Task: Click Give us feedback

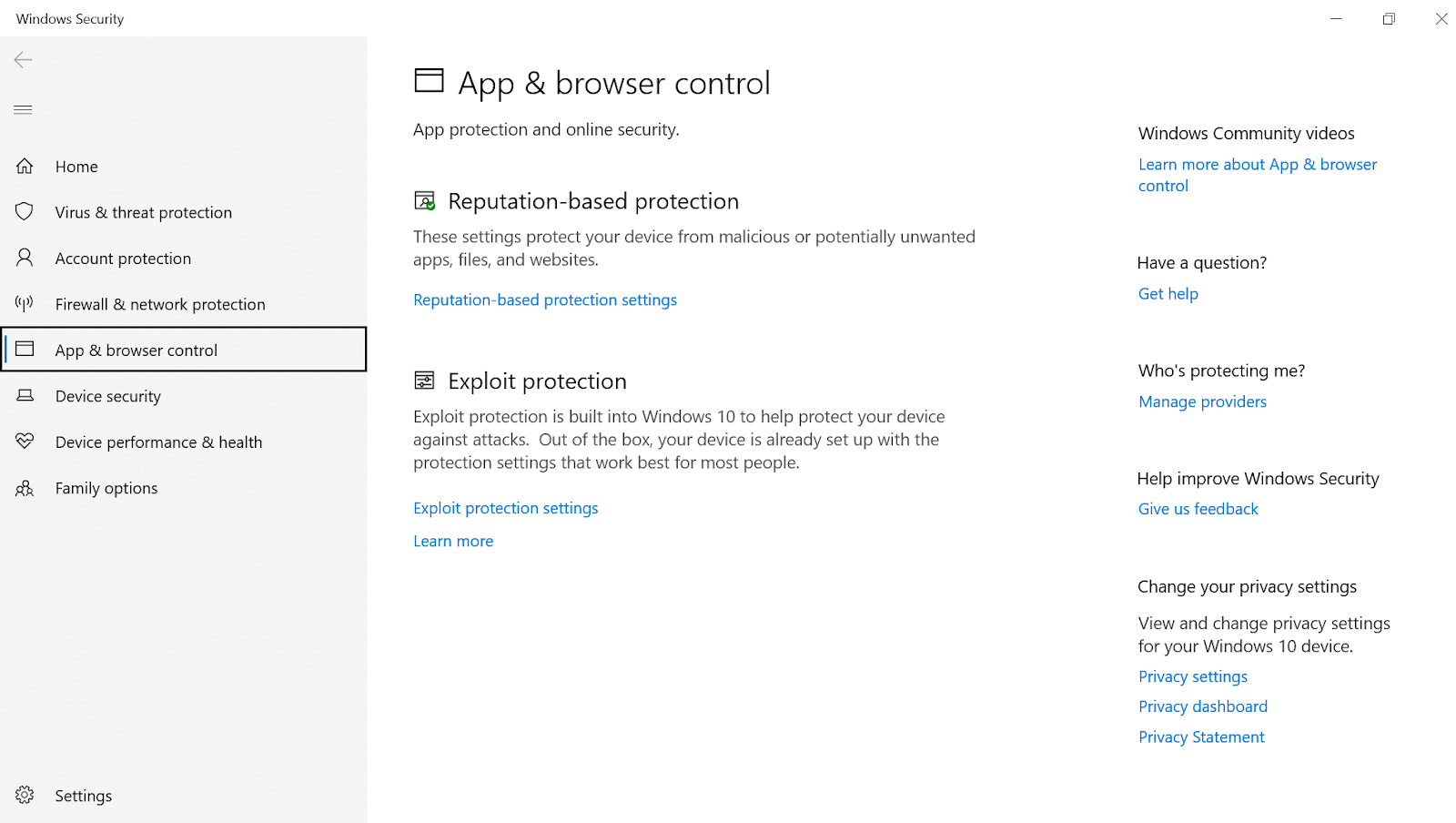Action: 1198,508
